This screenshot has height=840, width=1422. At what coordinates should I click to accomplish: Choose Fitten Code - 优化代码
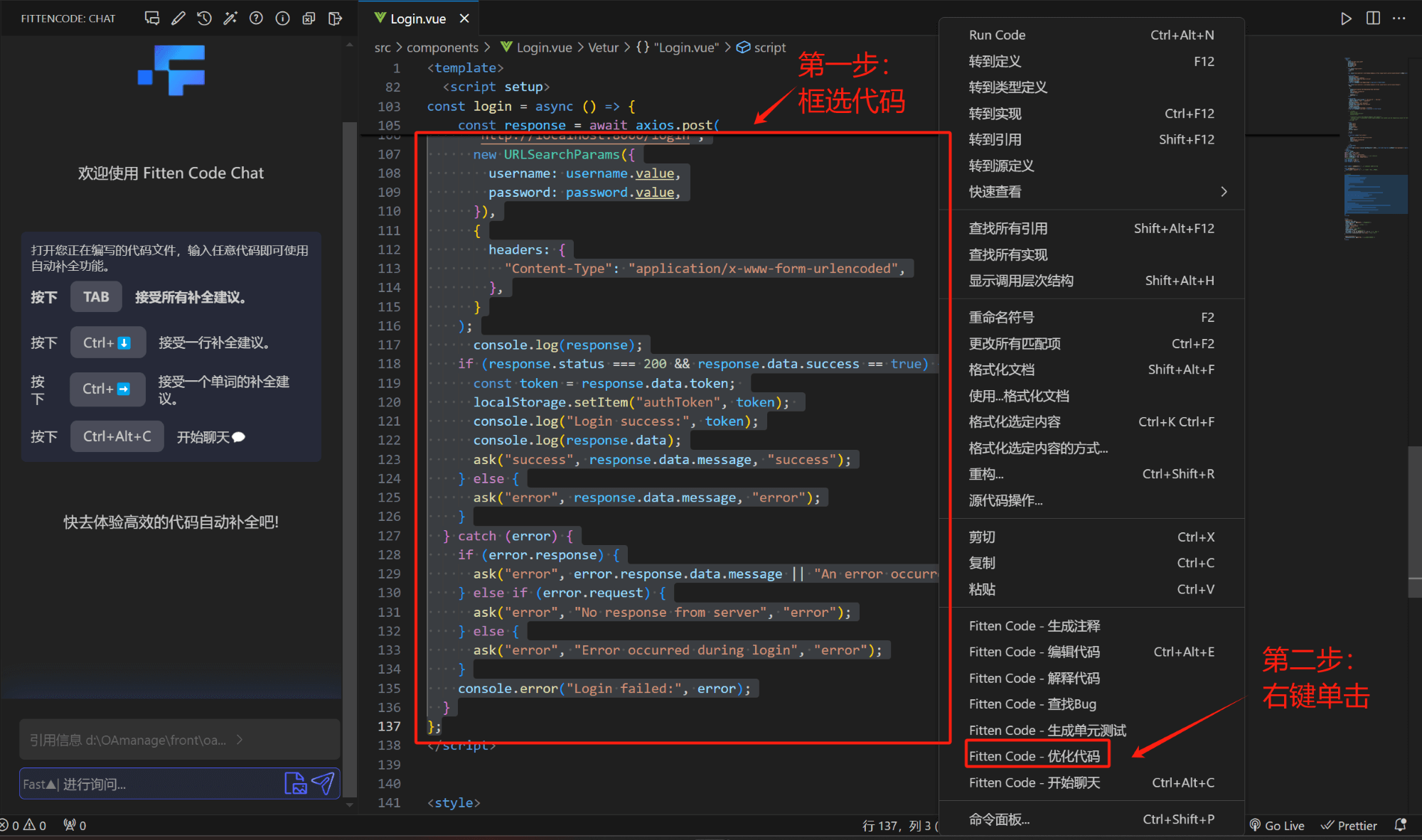pos(1091,756)
